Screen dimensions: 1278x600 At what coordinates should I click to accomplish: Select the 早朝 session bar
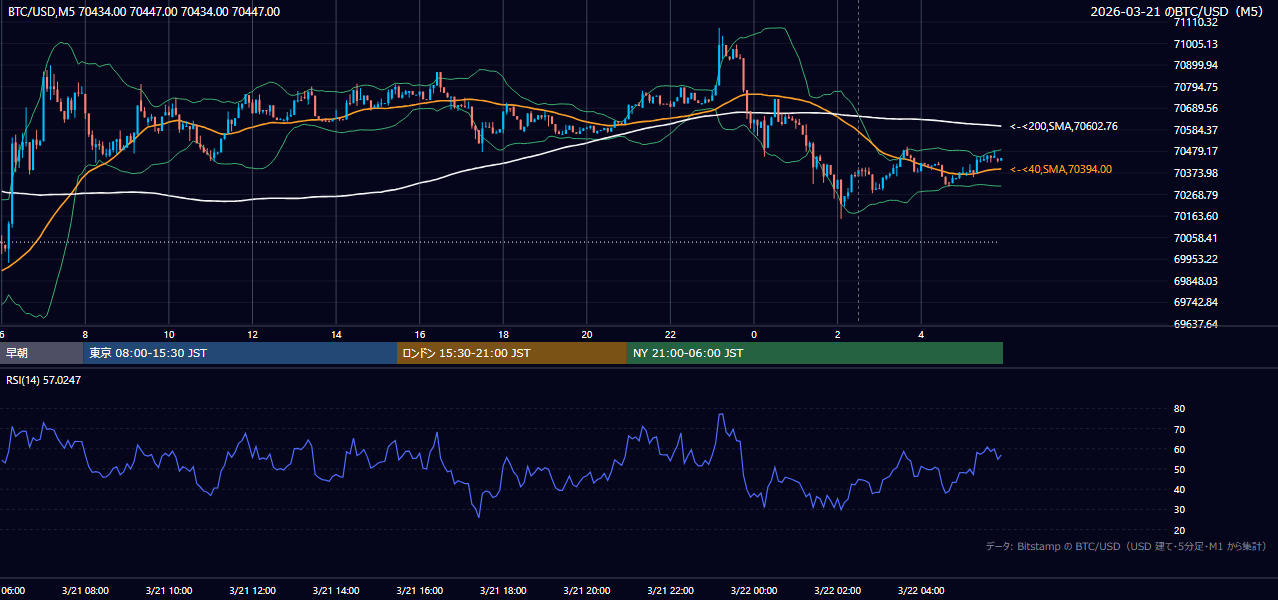pyautogui.click(x=41, y=353)
